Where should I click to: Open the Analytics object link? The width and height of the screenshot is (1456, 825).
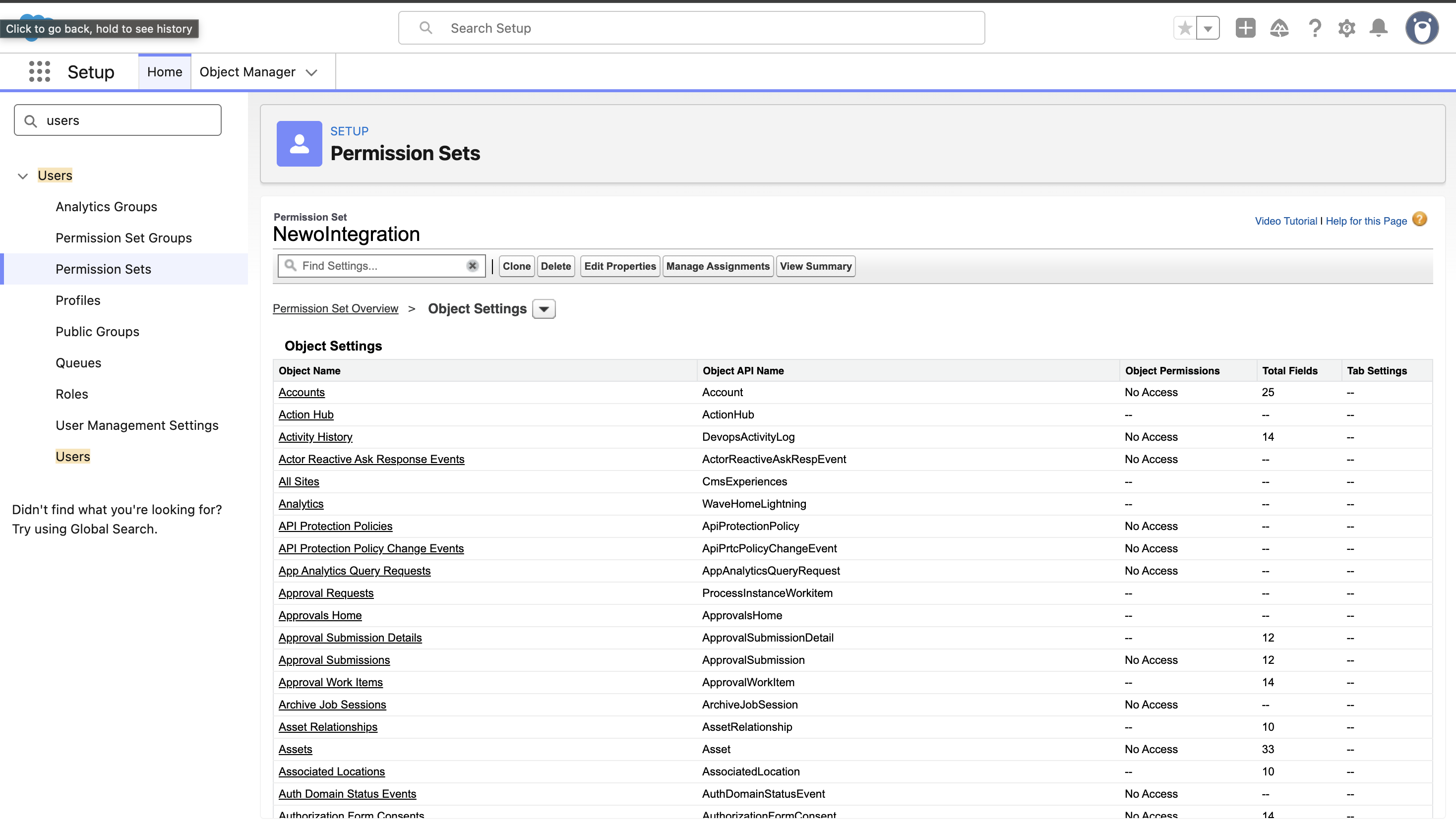point(301,503)
